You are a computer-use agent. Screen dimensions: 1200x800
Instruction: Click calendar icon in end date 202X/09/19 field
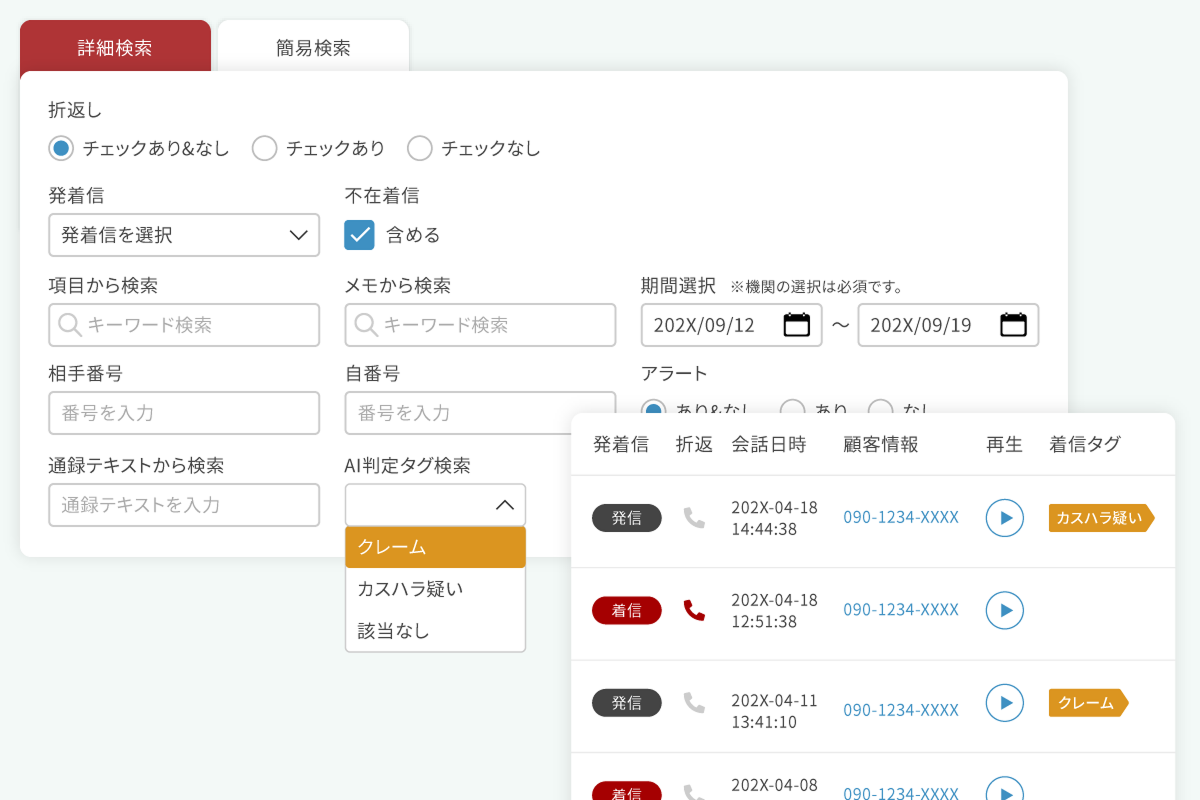1013,325
